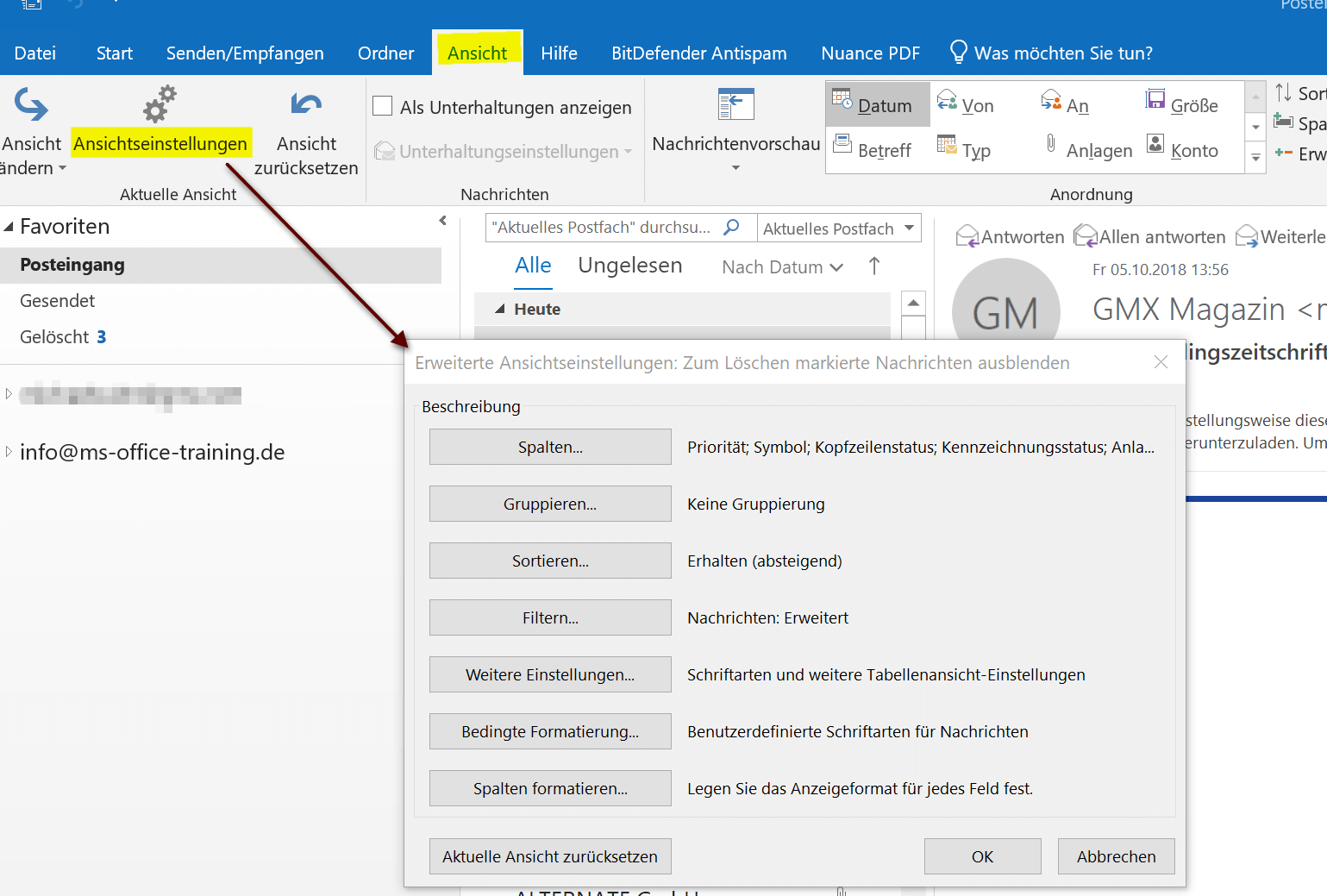Click Ansicht zurücksetzen undo icon

(x=306, y=104)
